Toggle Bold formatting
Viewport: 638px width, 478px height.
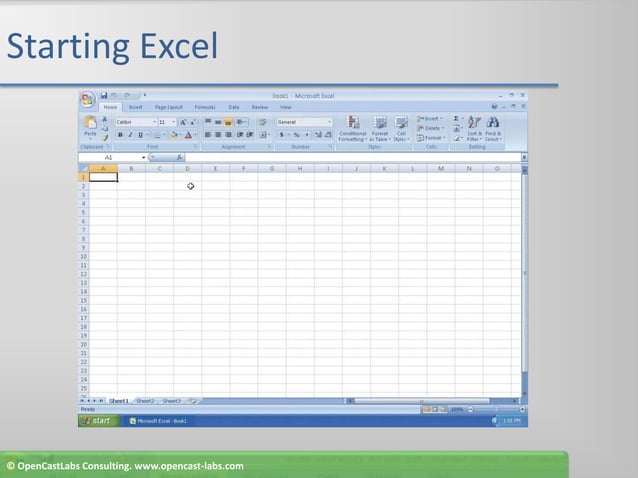[120, 135]
